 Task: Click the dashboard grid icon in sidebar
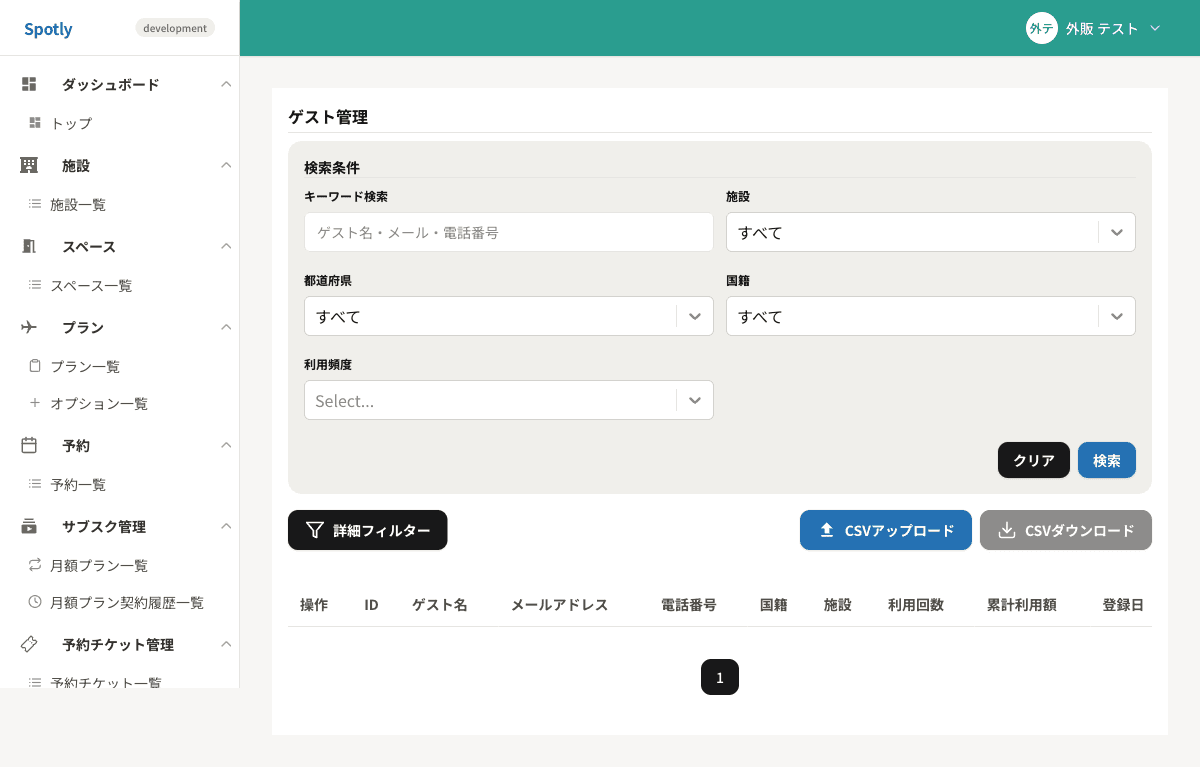(x=29, y=84)
